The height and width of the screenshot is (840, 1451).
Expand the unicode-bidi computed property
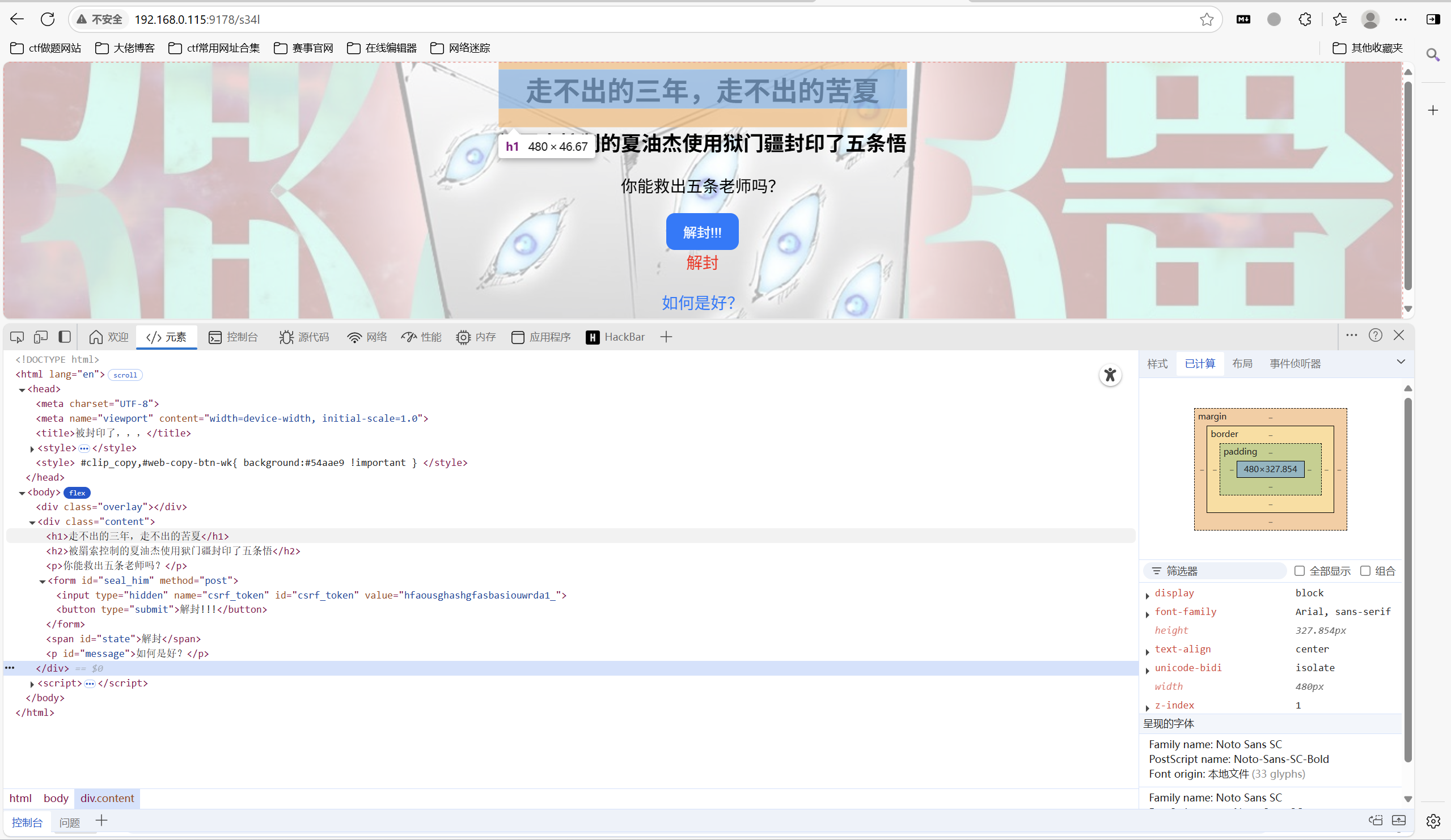(x=1148, y=670)
